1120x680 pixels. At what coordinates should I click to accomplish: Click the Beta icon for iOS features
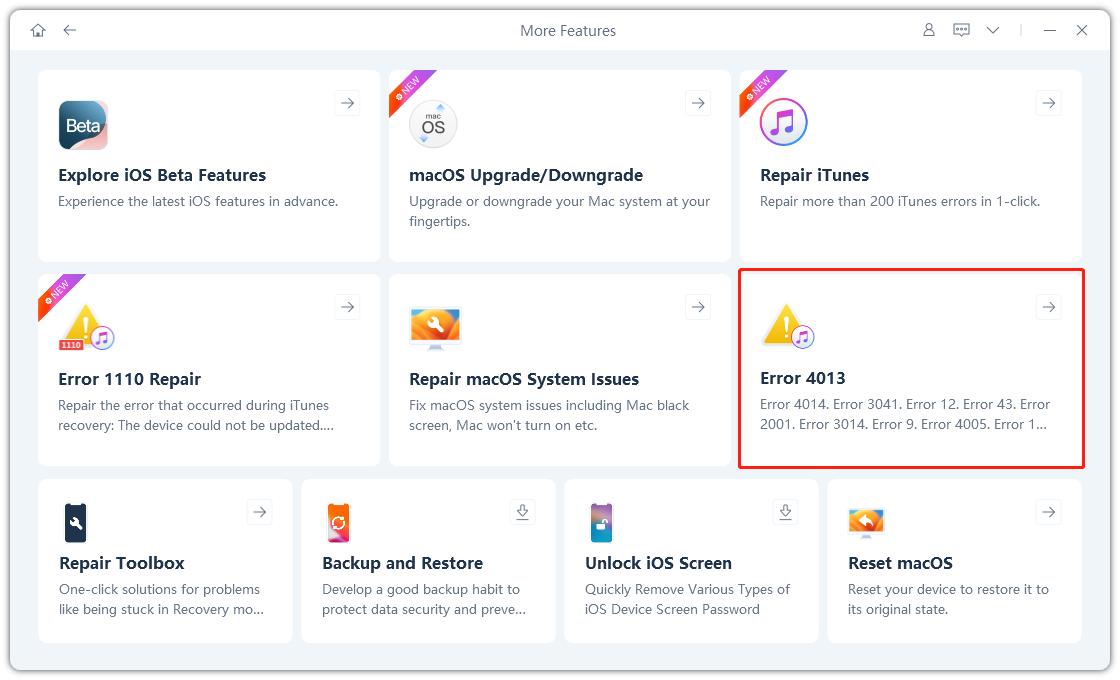(83, 125)
